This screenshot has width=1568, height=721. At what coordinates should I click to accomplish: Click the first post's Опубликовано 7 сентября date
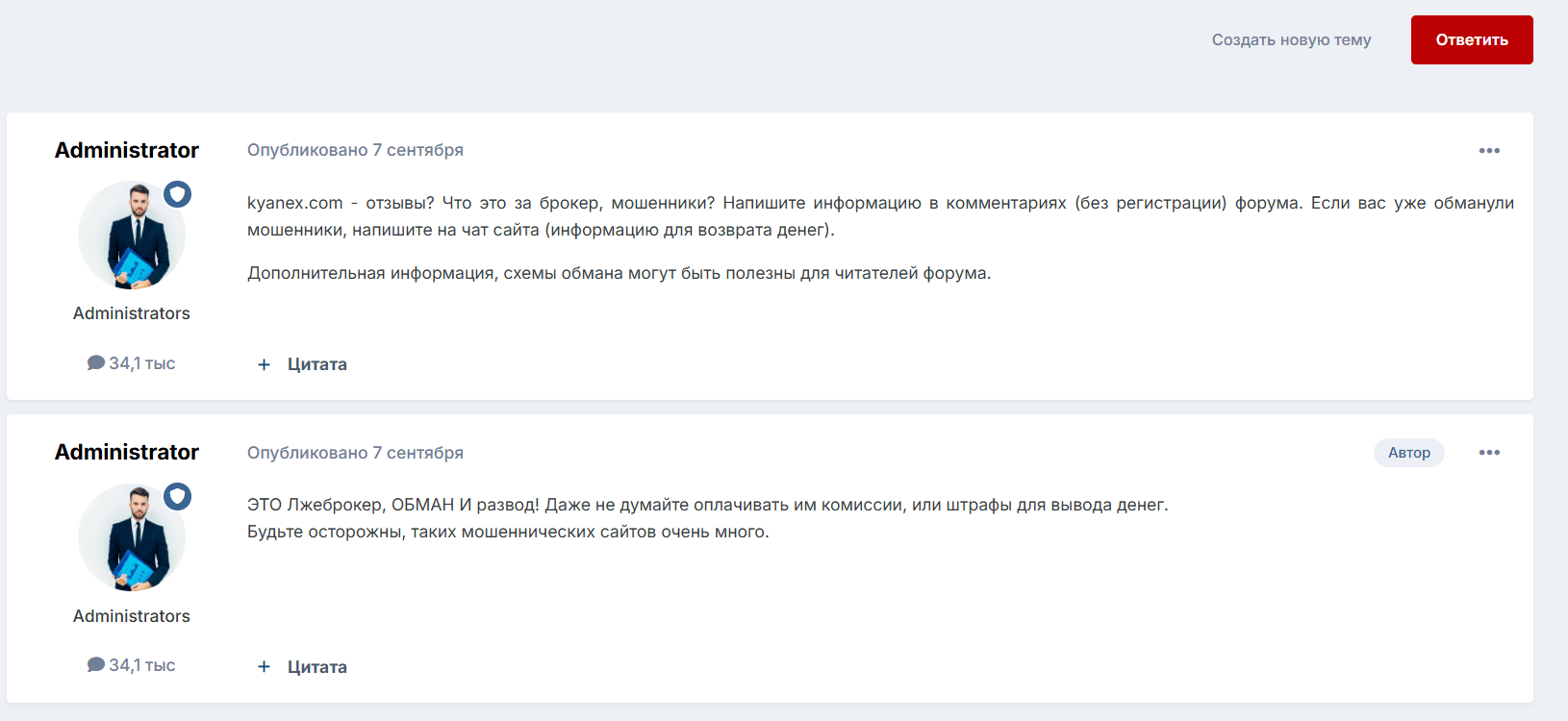[355, 150]
